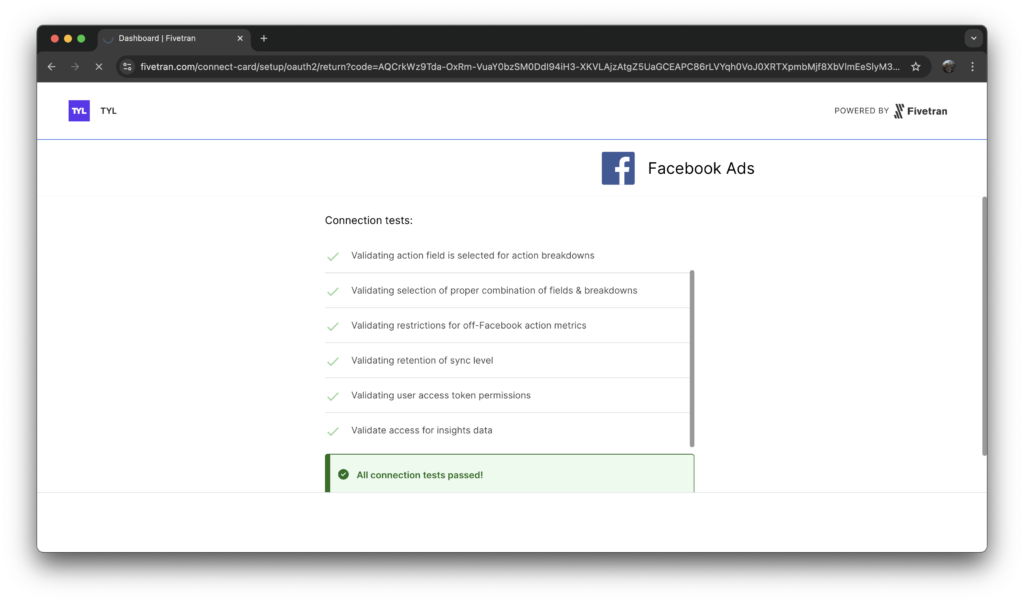Select the Dashboard | Fivetran tab
The image size is (1024, 601).
tap(174, 39)
